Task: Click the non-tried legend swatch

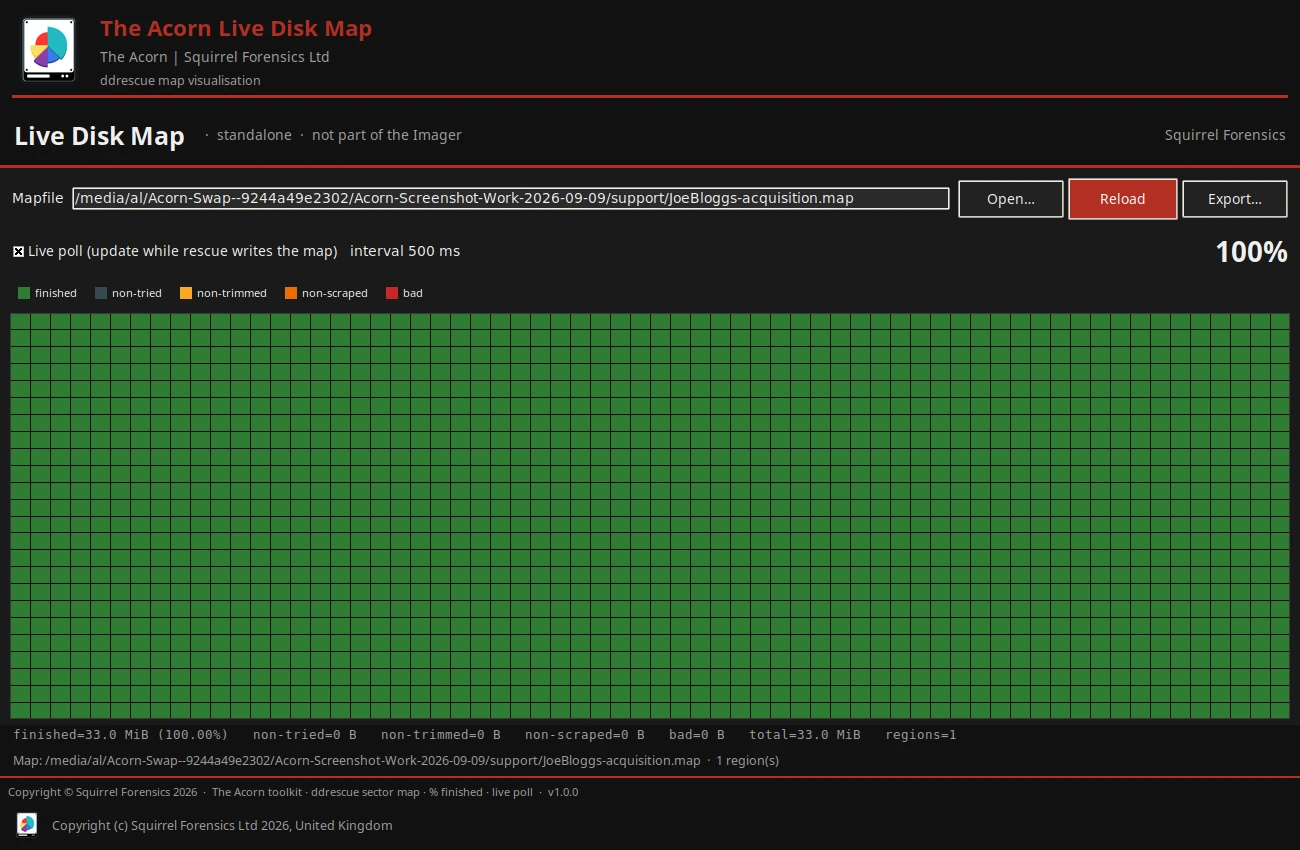Action: click(x=101, y=293)
